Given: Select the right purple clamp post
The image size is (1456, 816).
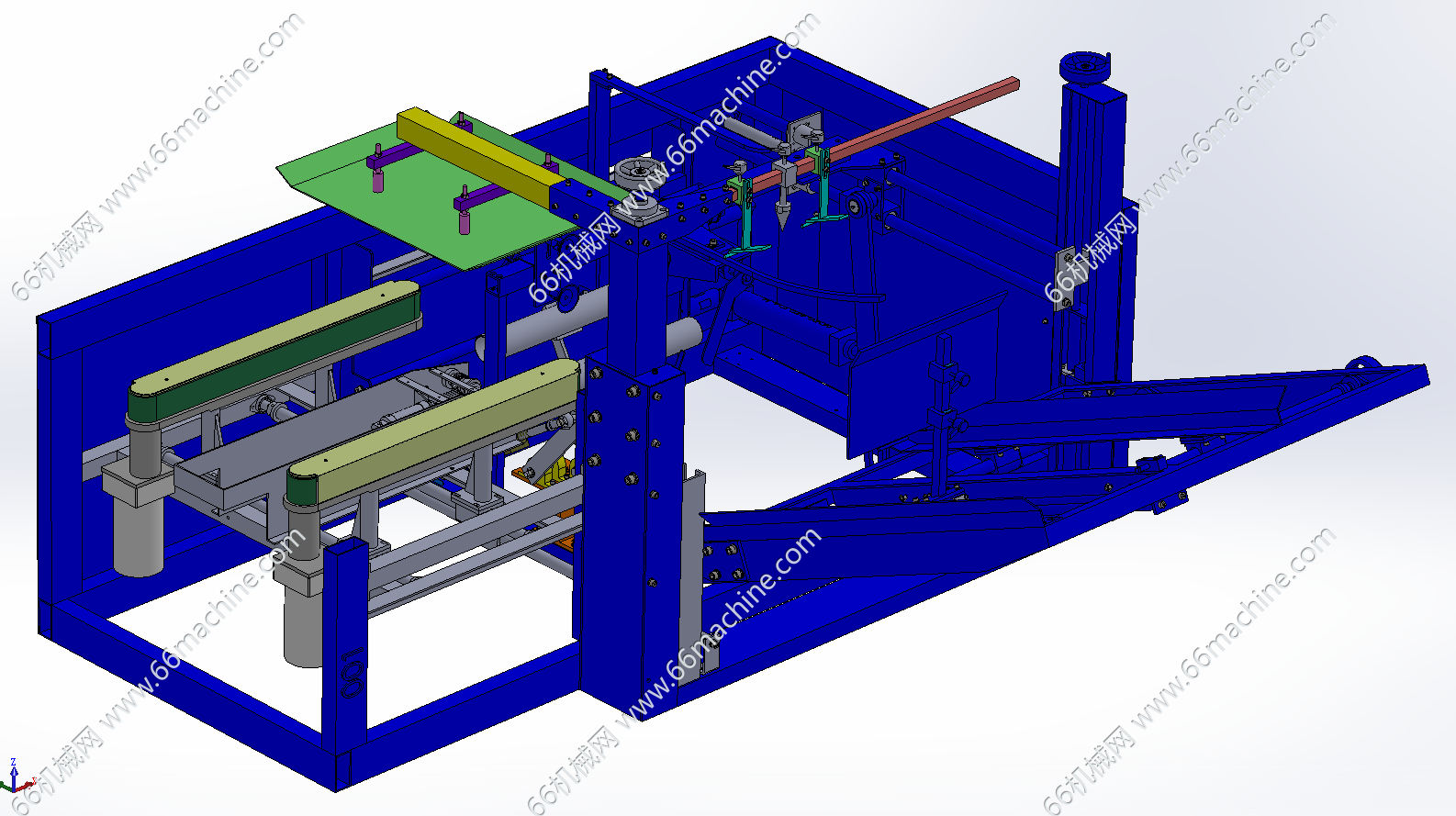Looking at the screenshot, I should click(x=465, y=209).
